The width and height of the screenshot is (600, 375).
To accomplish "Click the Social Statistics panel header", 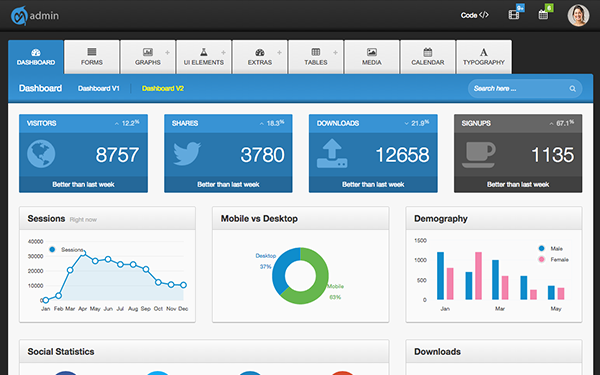I will click(204, 351).
